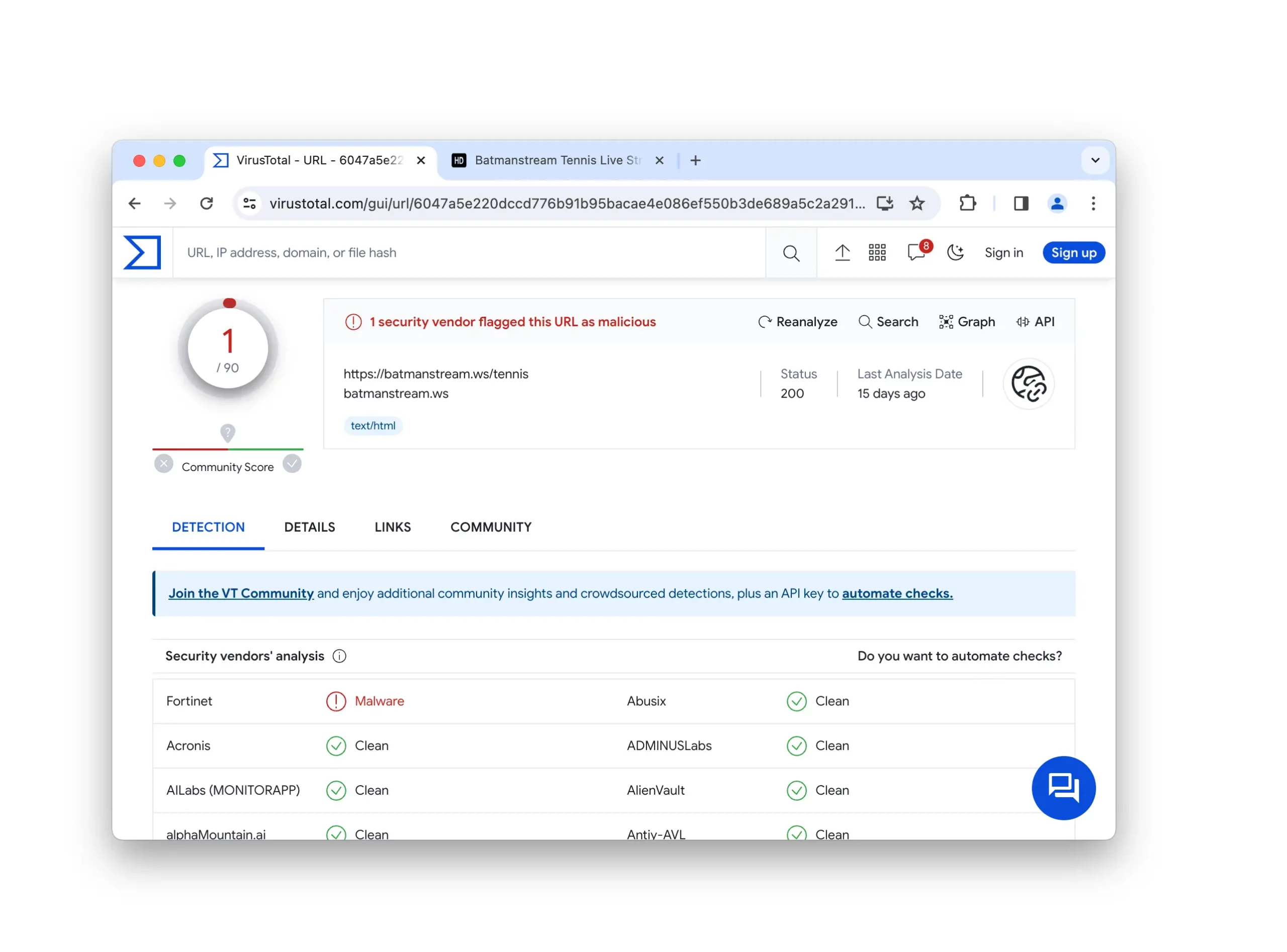1287x952 pixels.
Task: Click the automate checks hyperlink
Action: click(x=896, y=594)
